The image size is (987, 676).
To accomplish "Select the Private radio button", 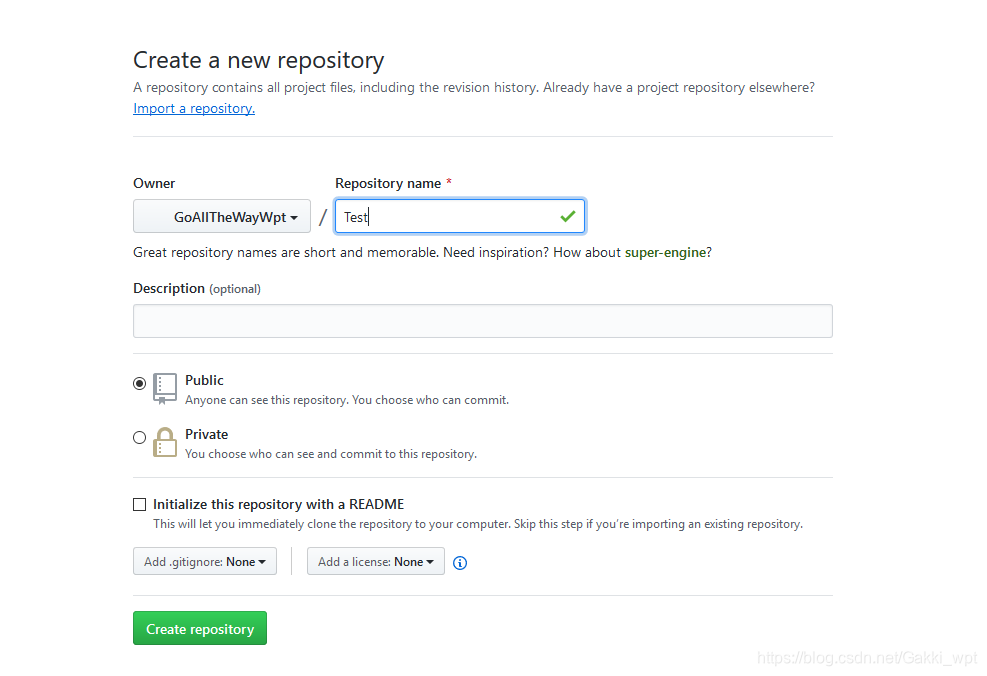I will pyautogui.click(x=140, y=437).
